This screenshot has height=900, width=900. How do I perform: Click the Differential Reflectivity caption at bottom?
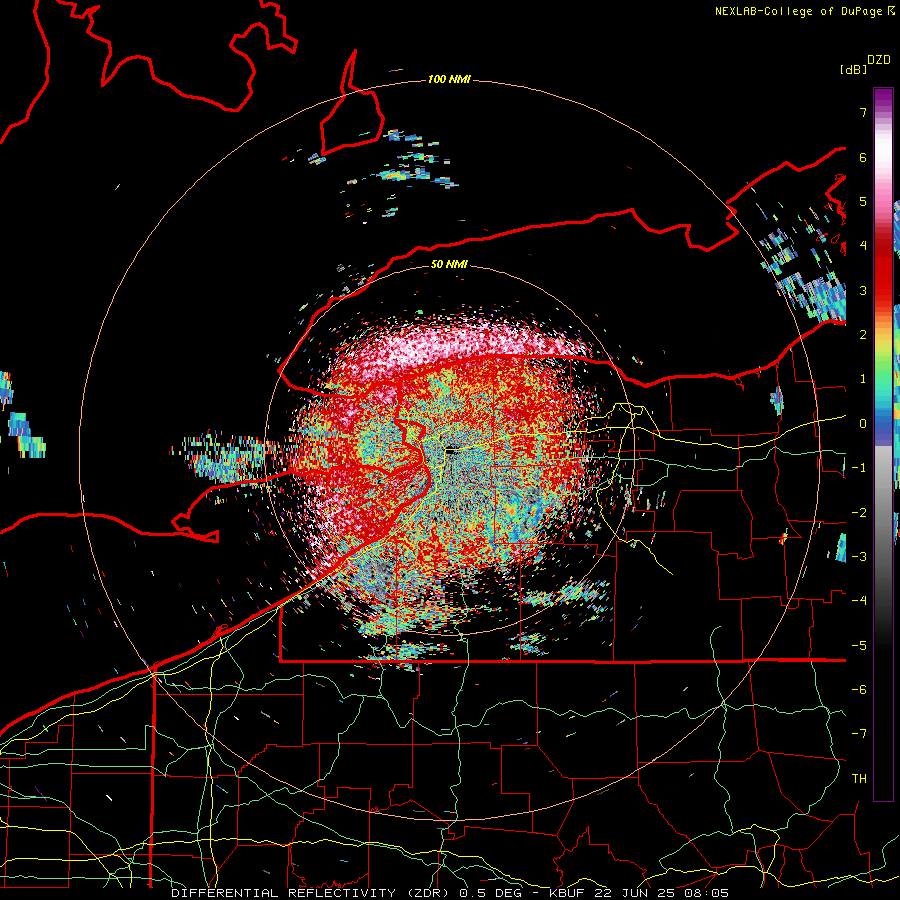coord(449,893)
